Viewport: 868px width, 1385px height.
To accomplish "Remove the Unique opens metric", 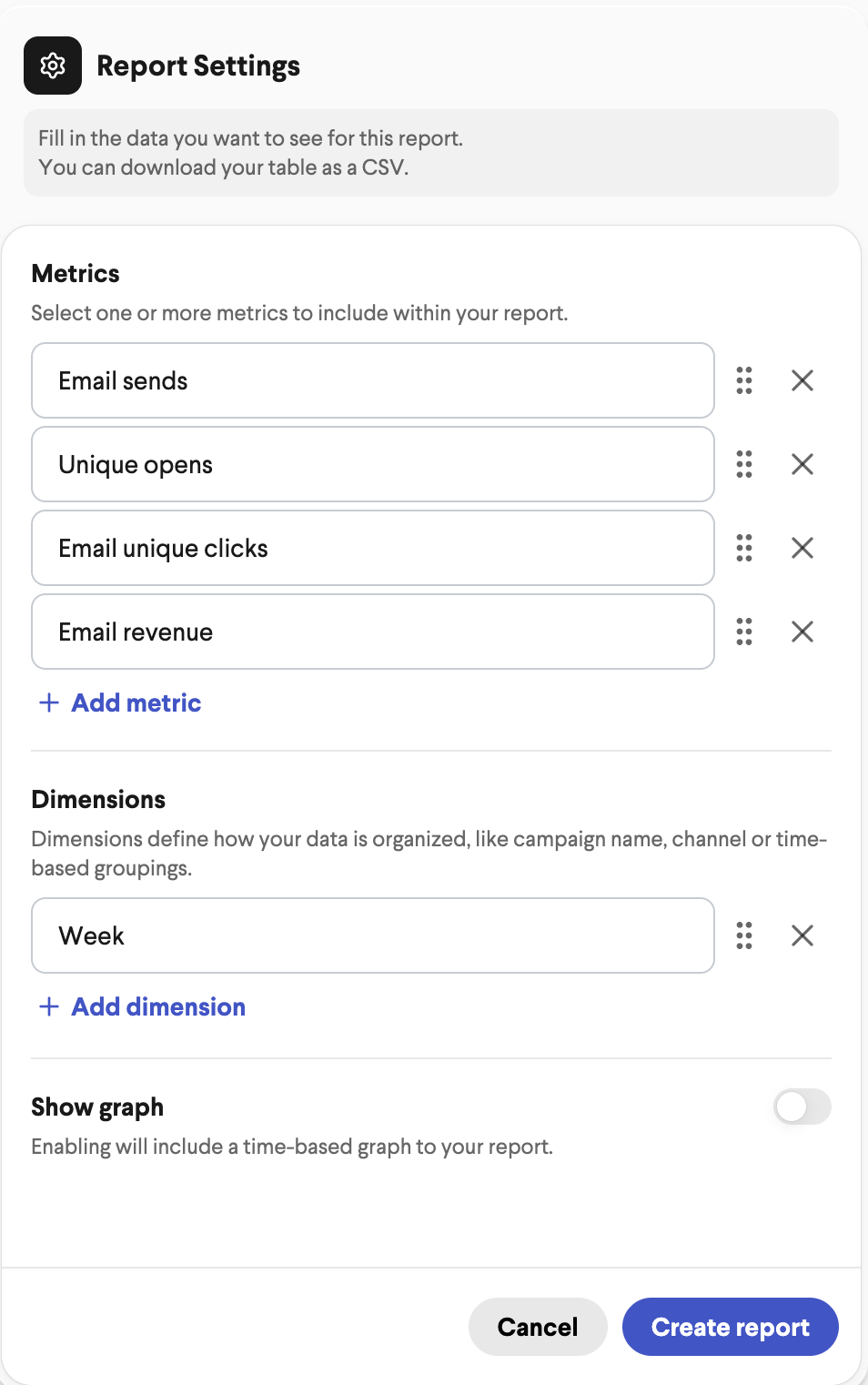I will (x=802, y=464).
